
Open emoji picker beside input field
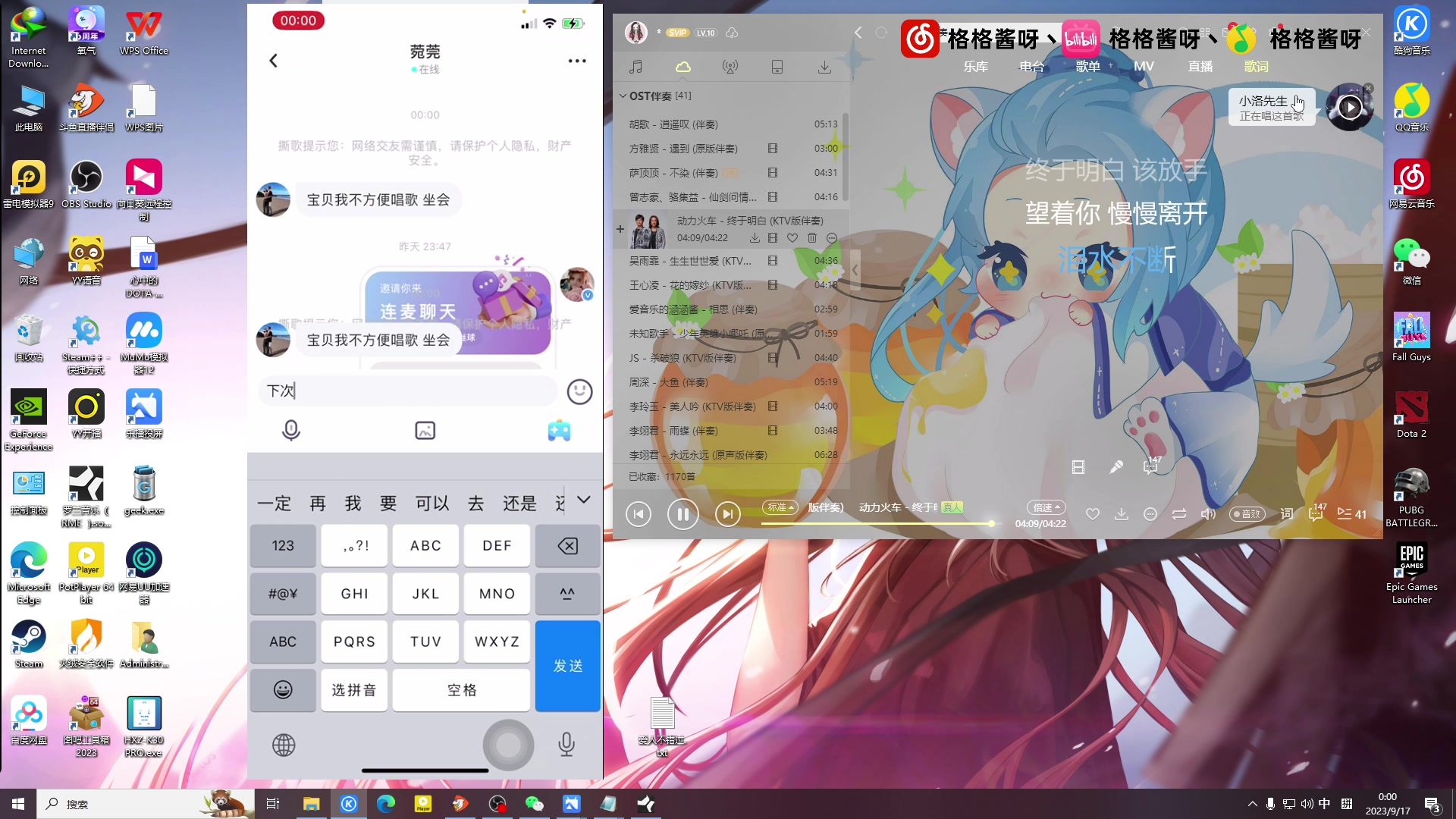(x=579, y=391)
